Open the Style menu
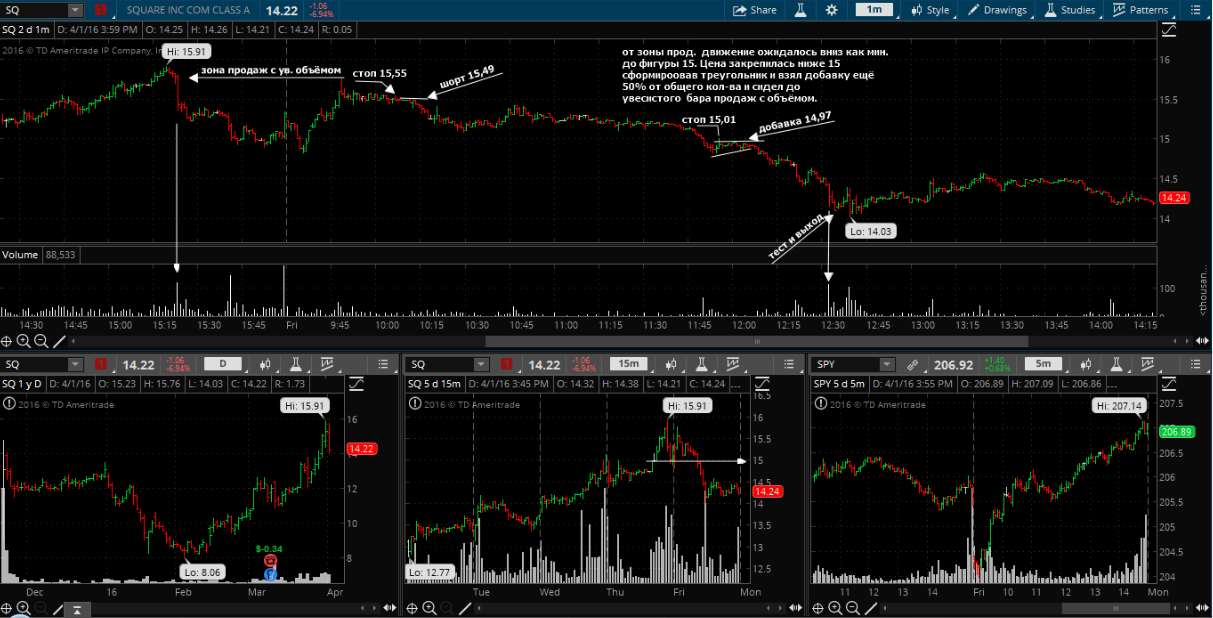1213x618 pixels. click(930, 10)
